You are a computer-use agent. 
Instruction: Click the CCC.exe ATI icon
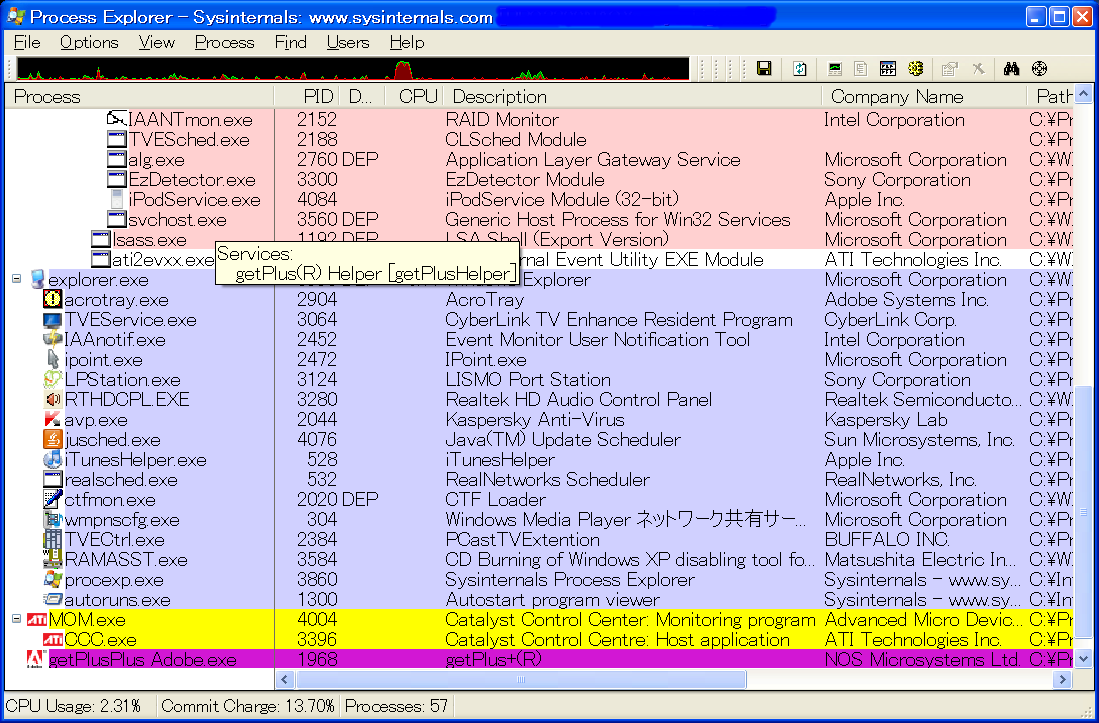(x=53, y=640)
